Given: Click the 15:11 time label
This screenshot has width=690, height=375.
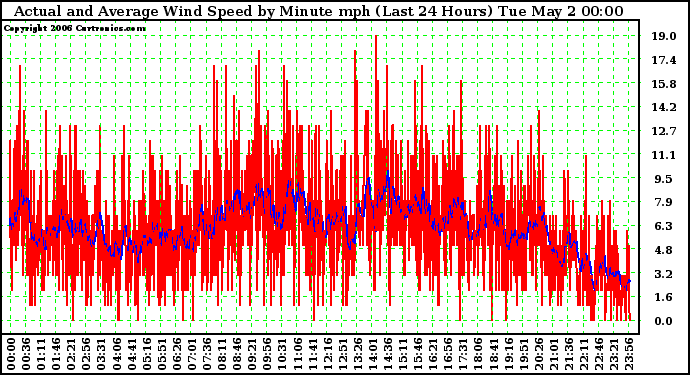Looking at the screenshot, I should [x=403, y=354].
